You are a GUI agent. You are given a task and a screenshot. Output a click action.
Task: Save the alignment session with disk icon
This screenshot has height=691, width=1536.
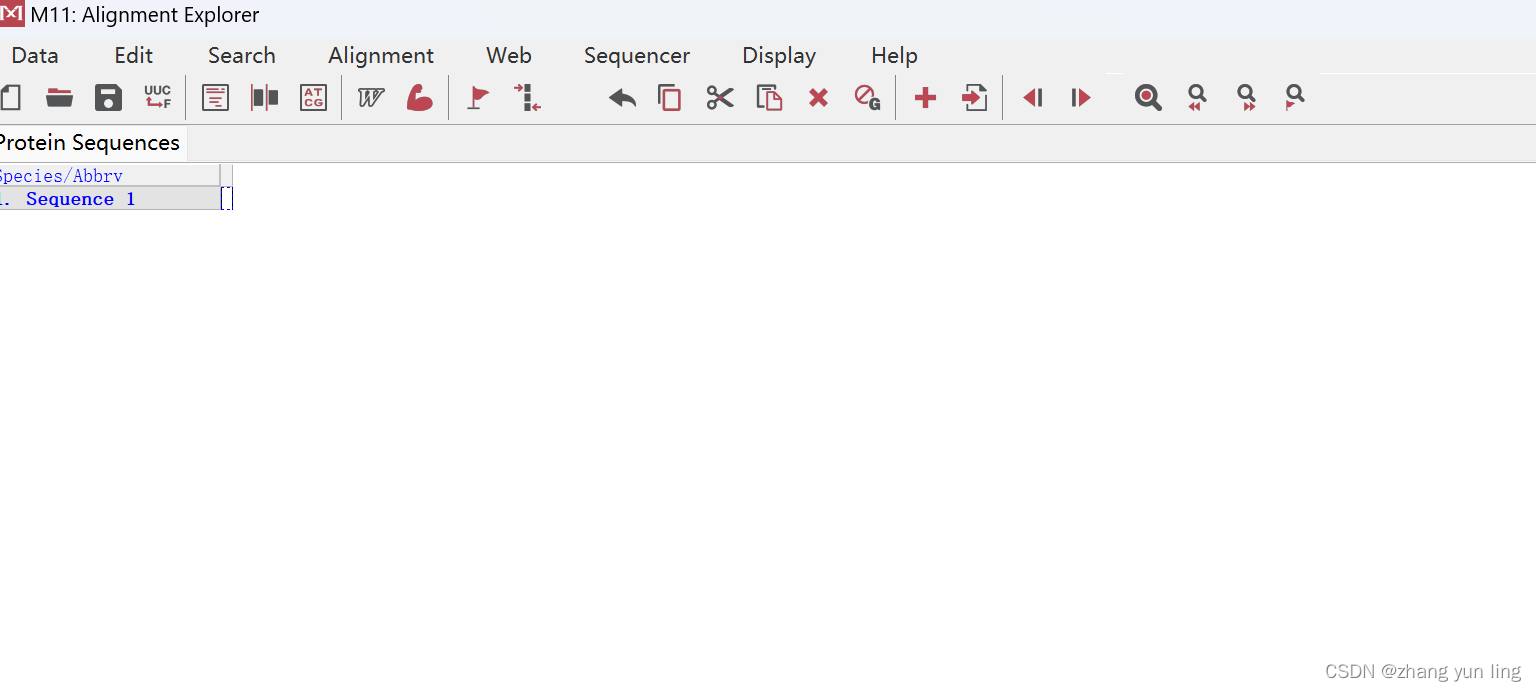108,97
